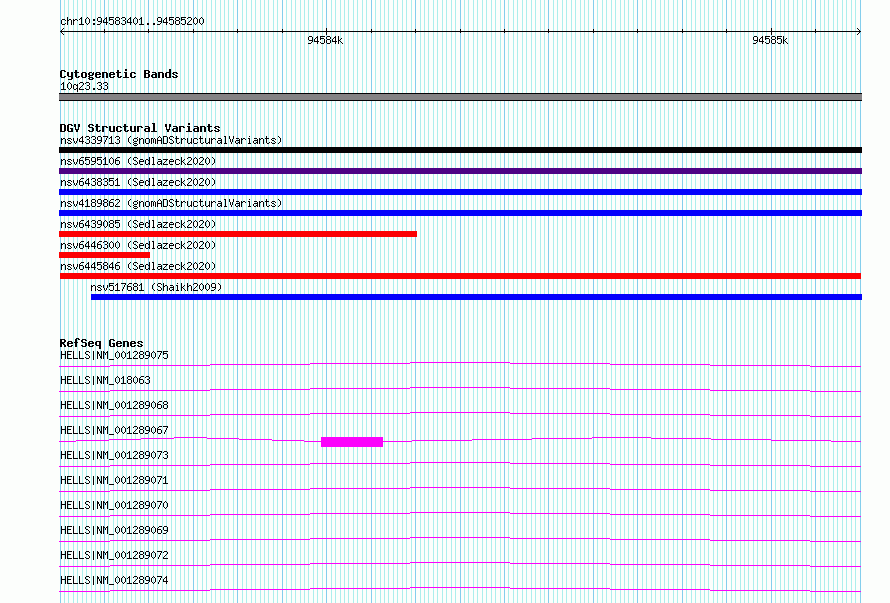Click the black nsv4339713 variant bar
Viewport: 890px width, 603px height.
click(x=460, y=150)
